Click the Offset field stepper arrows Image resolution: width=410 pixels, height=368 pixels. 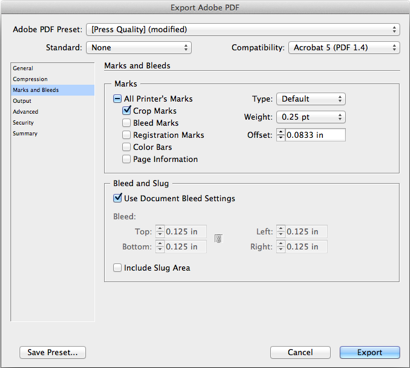[x=281, y=135]
